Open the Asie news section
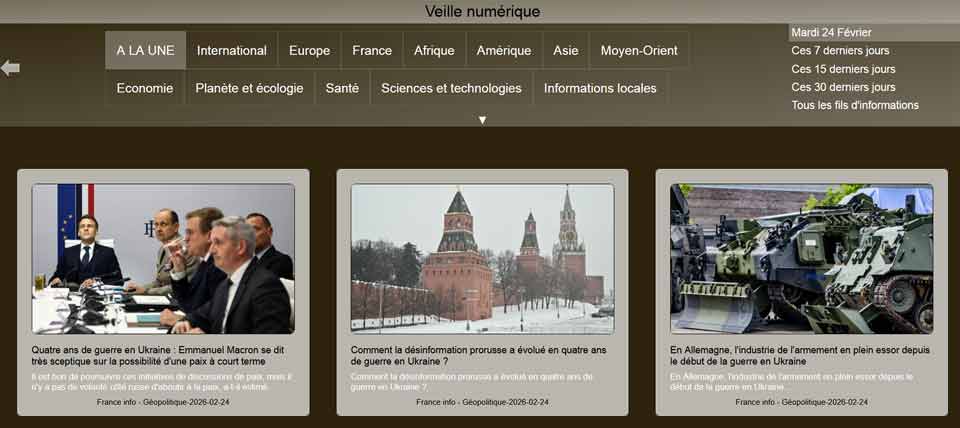The width and height of the screenshot is (960, 428). pos(565,50)
